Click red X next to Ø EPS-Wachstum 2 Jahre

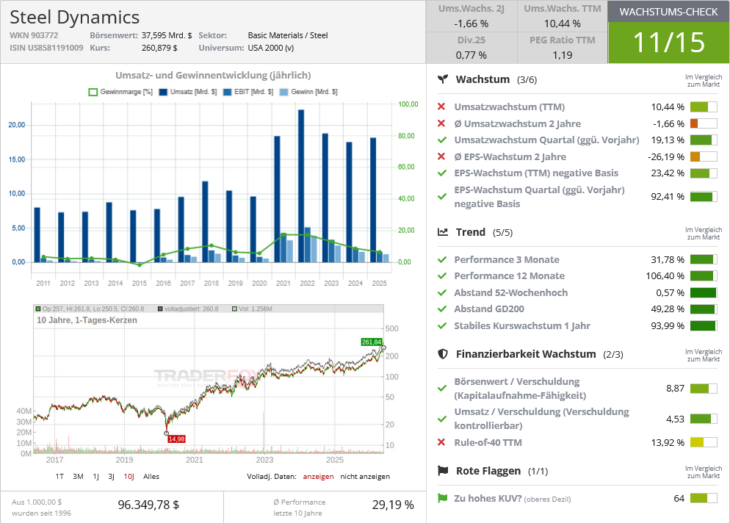tap(441, 156)
